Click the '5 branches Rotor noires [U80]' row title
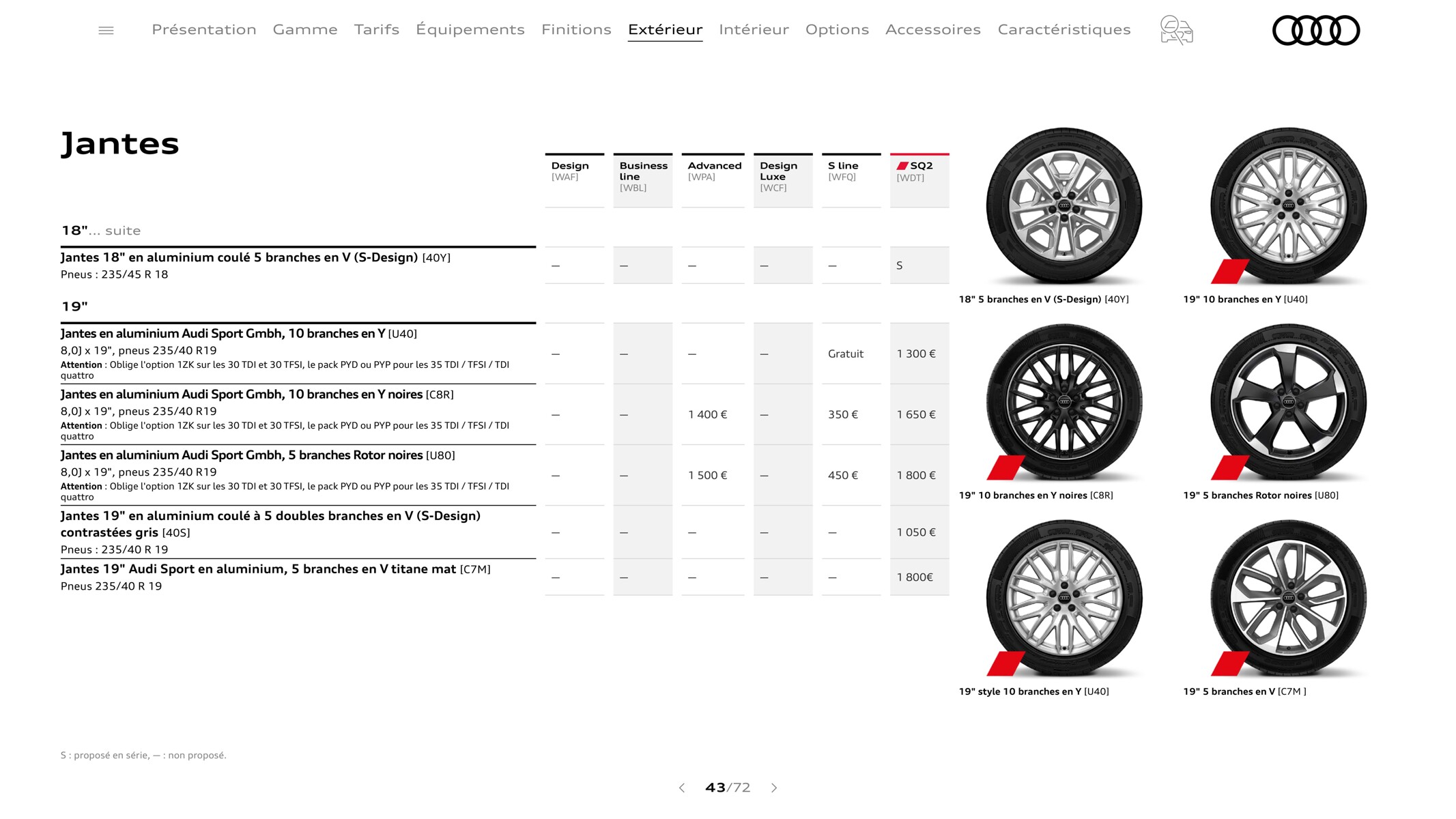The height and width of the screenshot is (819, 1456). click(257, 455)
